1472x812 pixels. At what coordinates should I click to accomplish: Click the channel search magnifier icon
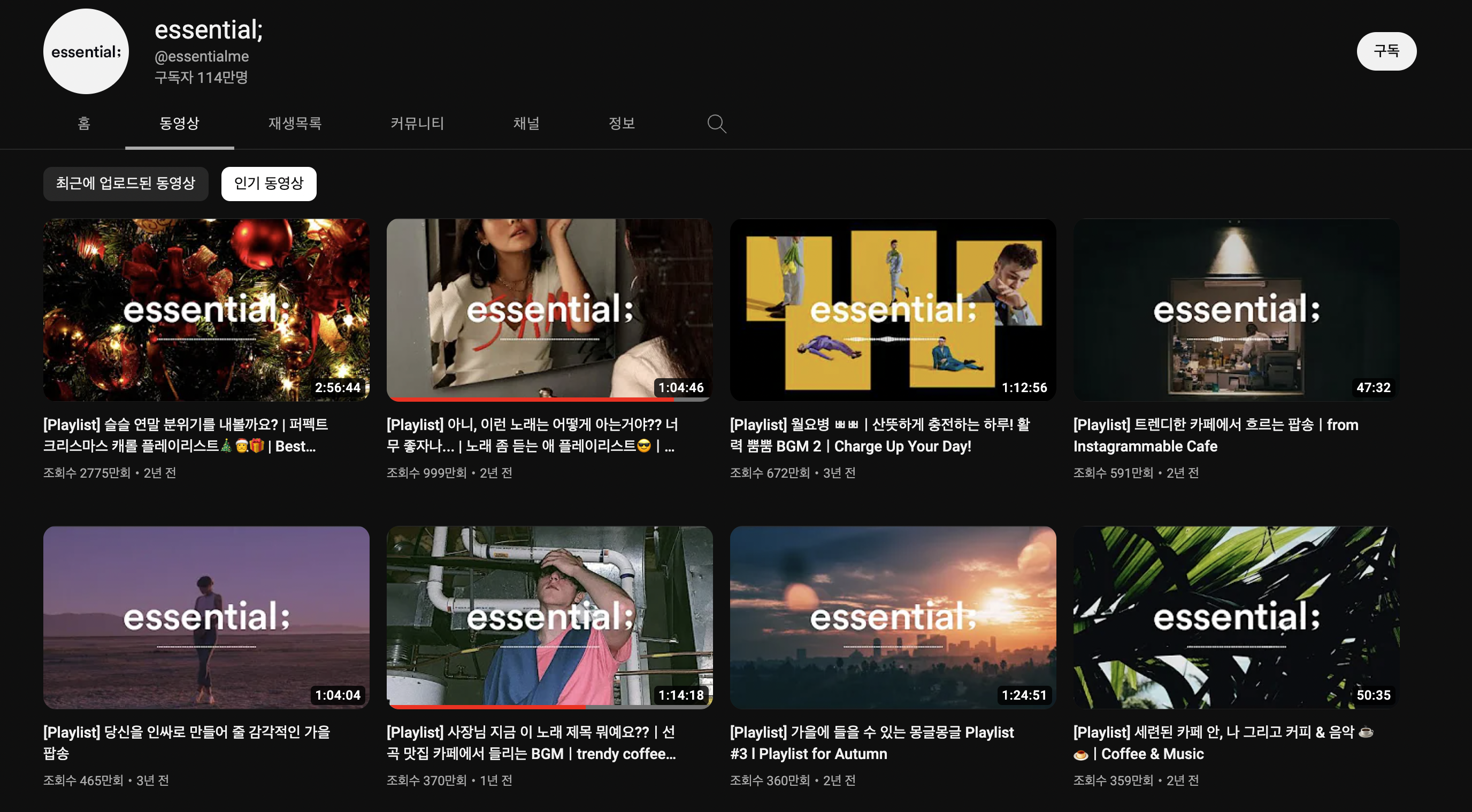(x=716, y=124)
